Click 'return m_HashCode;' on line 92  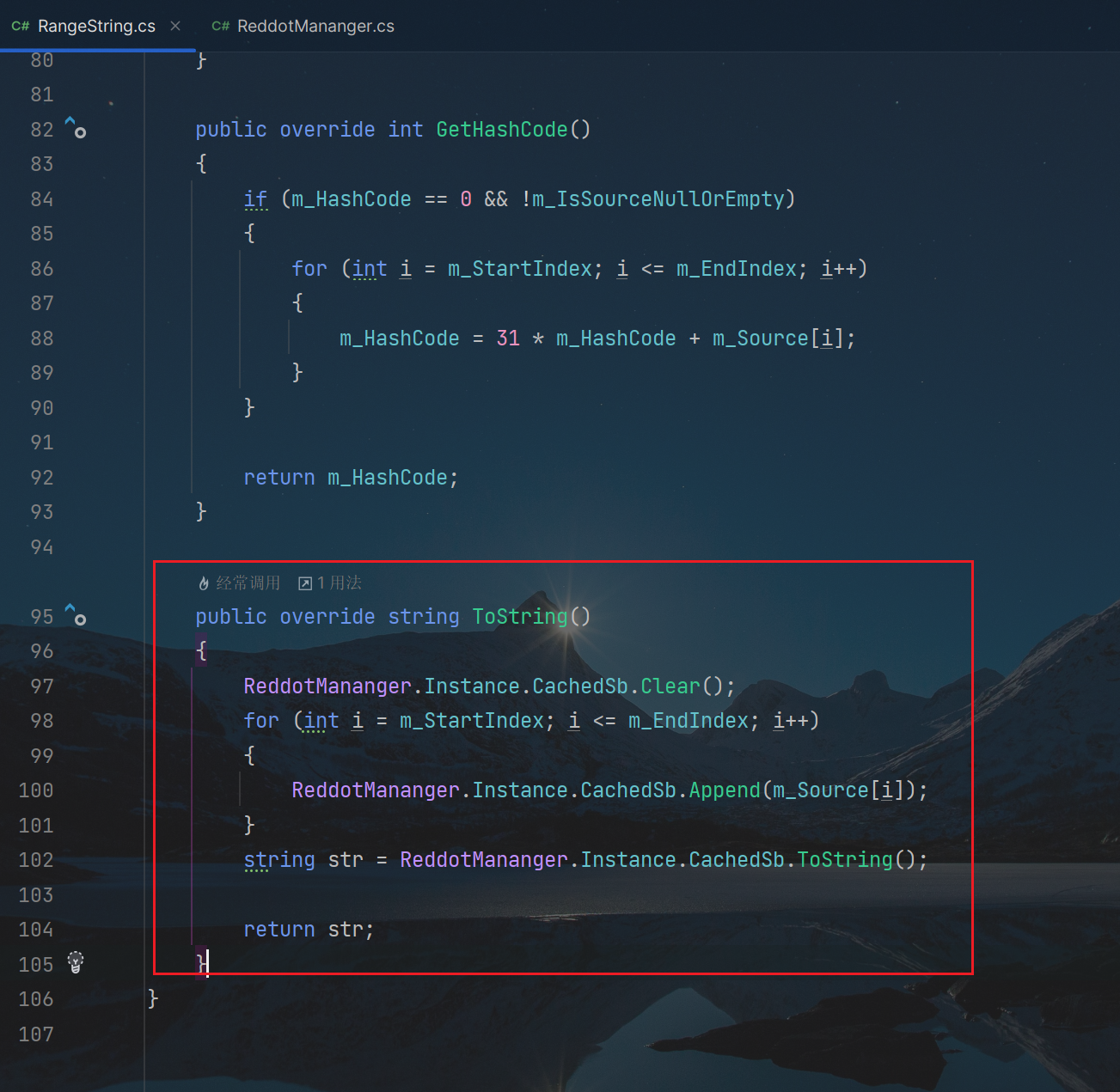[x=351, y=478]
